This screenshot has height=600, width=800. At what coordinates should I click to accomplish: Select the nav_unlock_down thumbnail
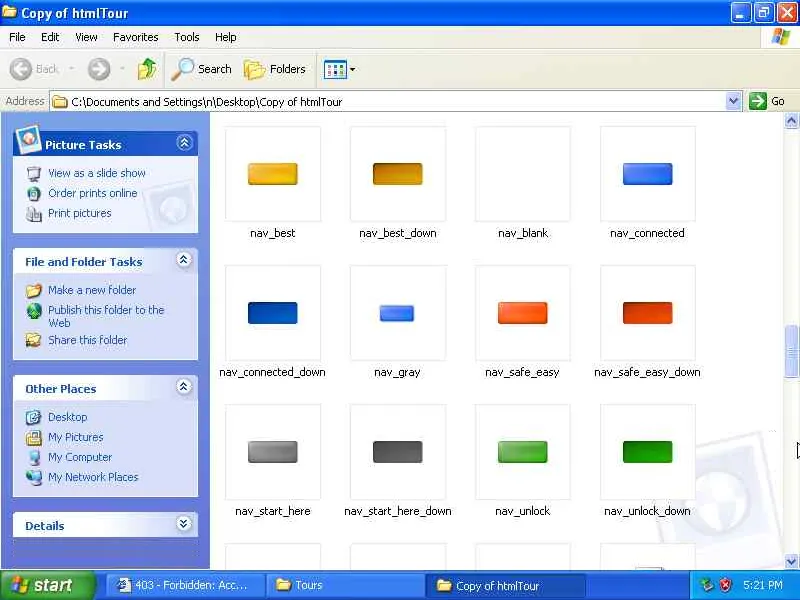[x=647, y=452]
